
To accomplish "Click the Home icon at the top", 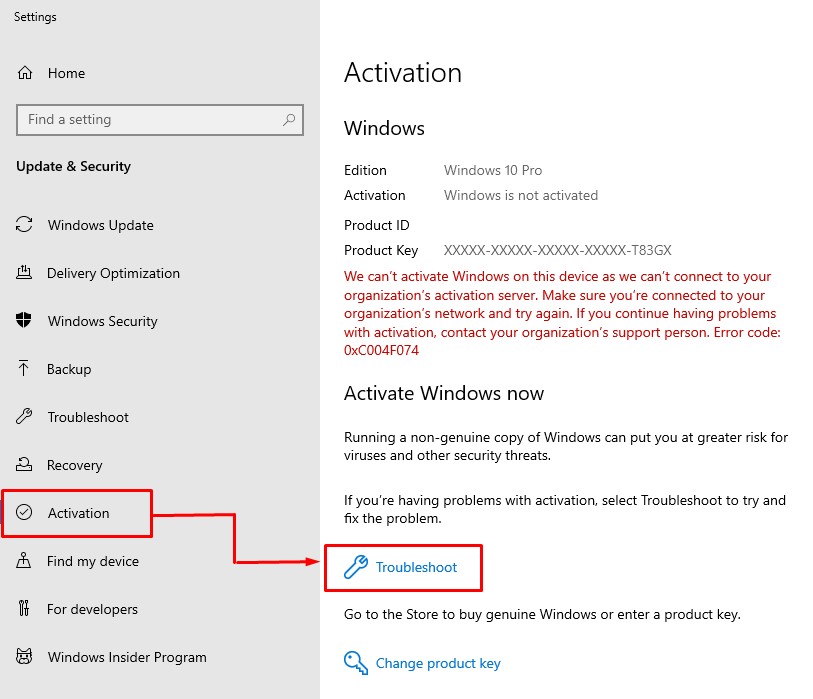I will point(23,72).
